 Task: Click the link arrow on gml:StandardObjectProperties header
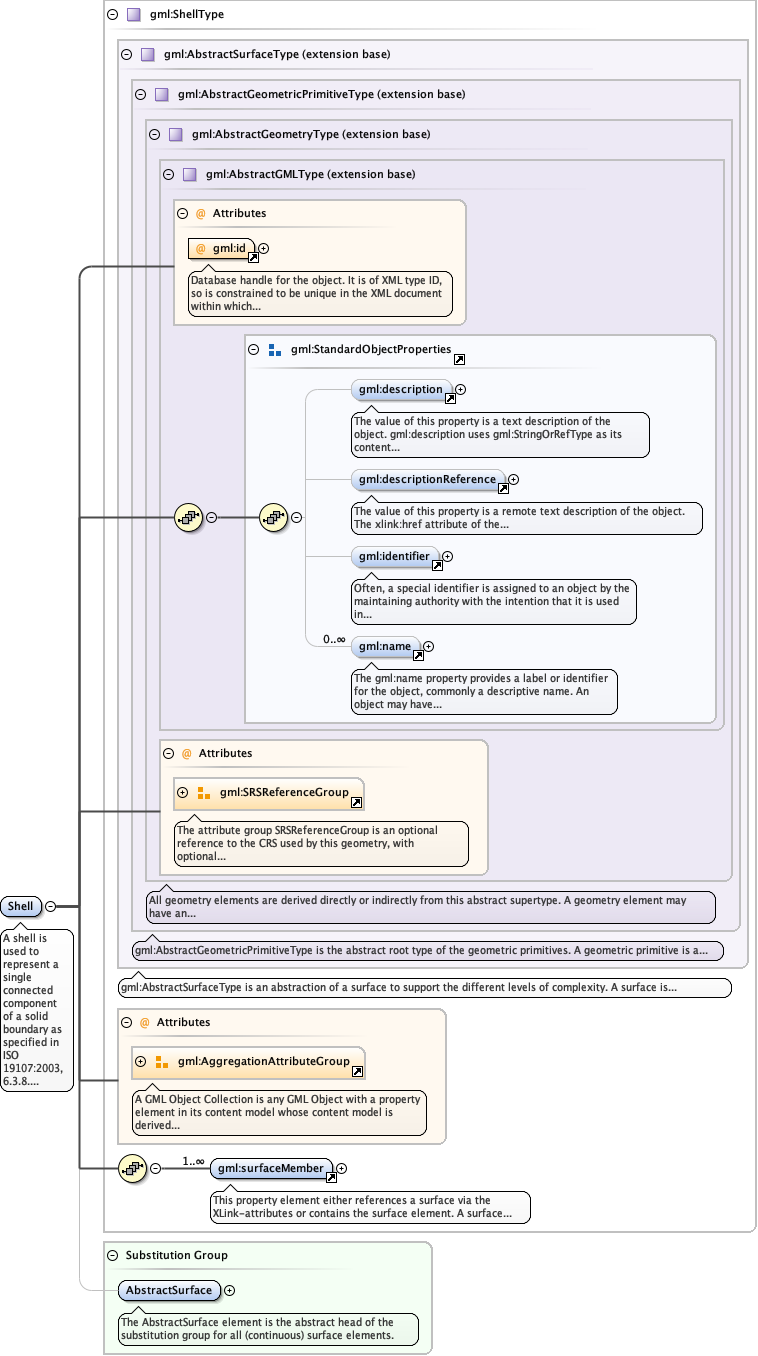point(458,359)
